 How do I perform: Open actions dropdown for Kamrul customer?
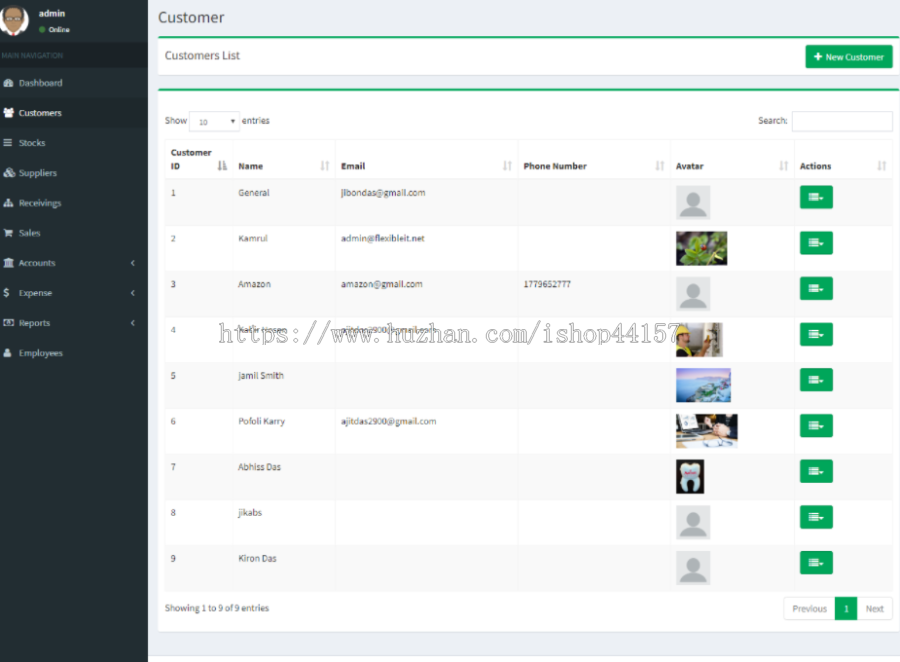pyautogui.click(x=816, y=243)
